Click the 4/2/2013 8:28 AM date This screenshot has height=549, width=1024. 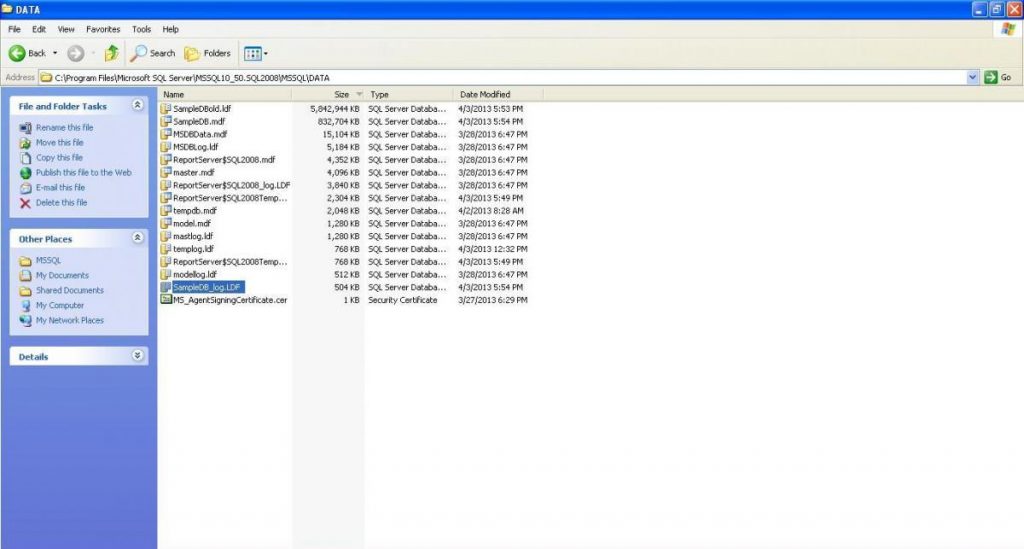[490, 211]
